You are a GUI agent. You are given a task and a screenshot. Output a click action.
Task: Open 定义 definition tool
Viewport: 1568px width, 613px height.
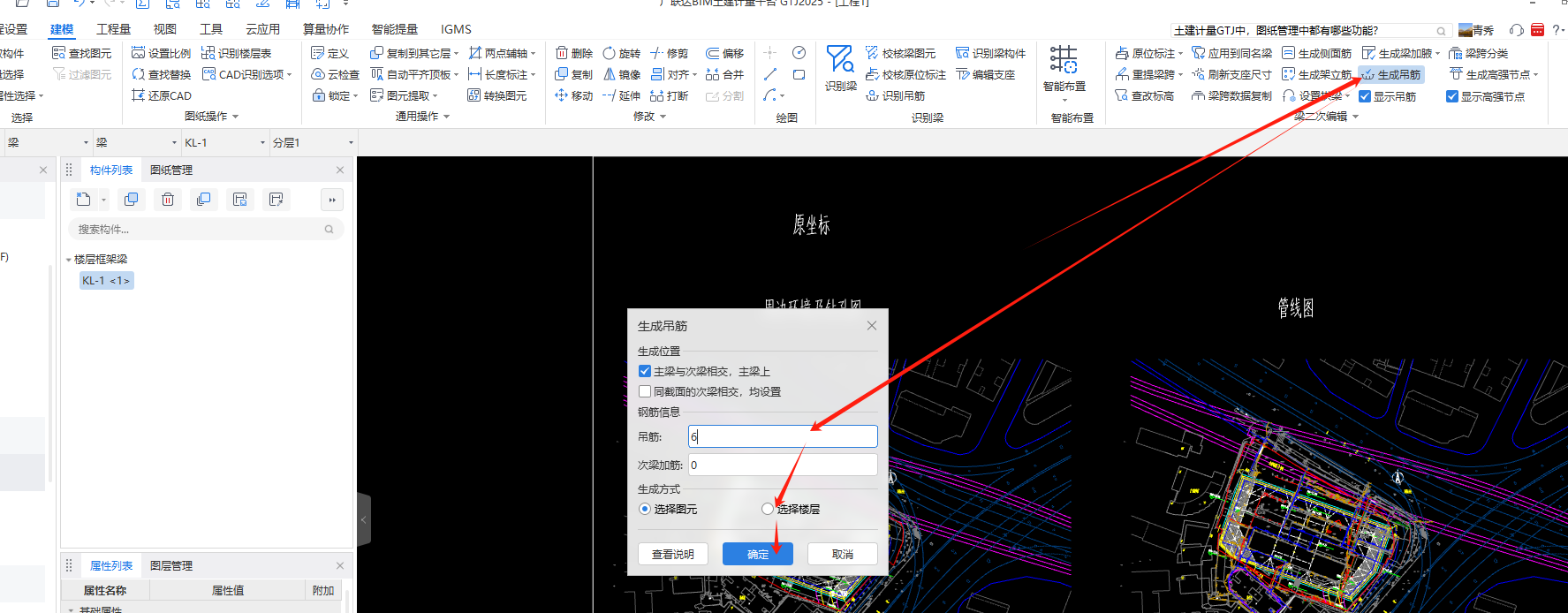(330, 53)
